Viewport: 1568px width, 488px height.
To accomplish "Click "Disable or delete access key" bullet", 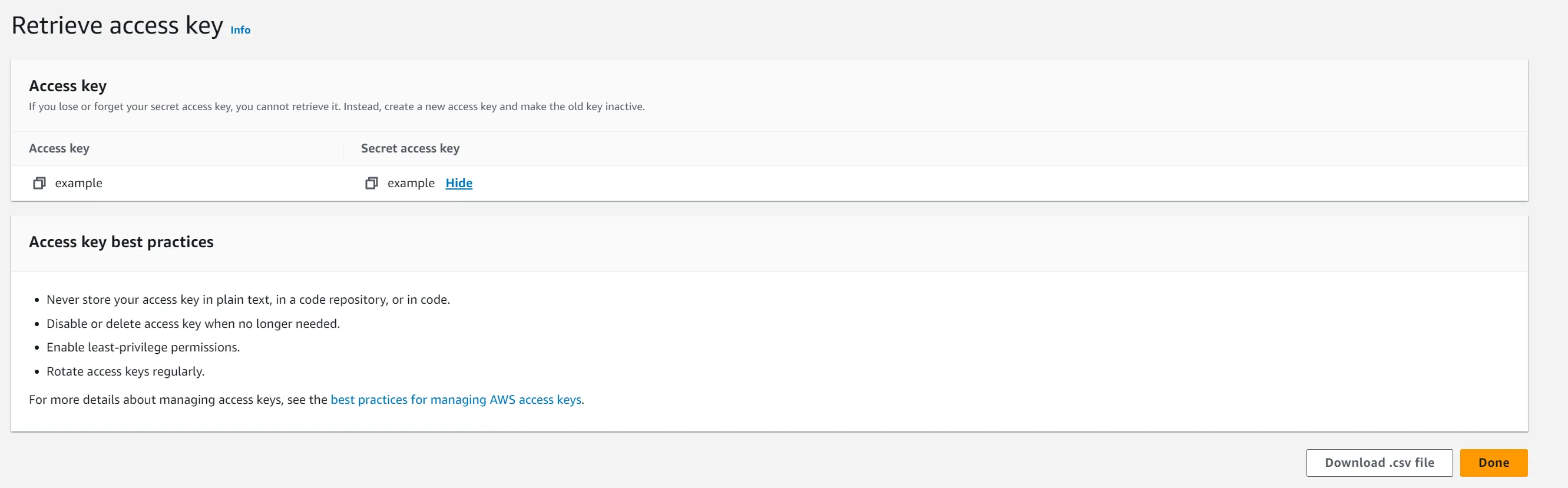I will (x=193, y=324).
